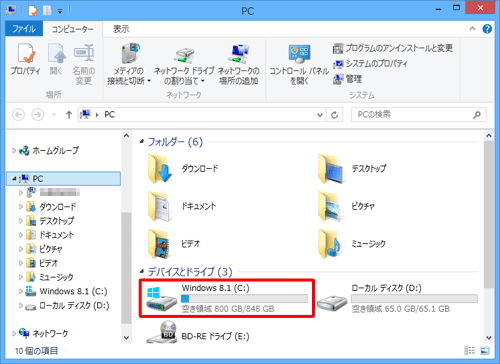Select the Pictures (ピクチャ) folder icon
500x364 pixels.
point(331,206)
